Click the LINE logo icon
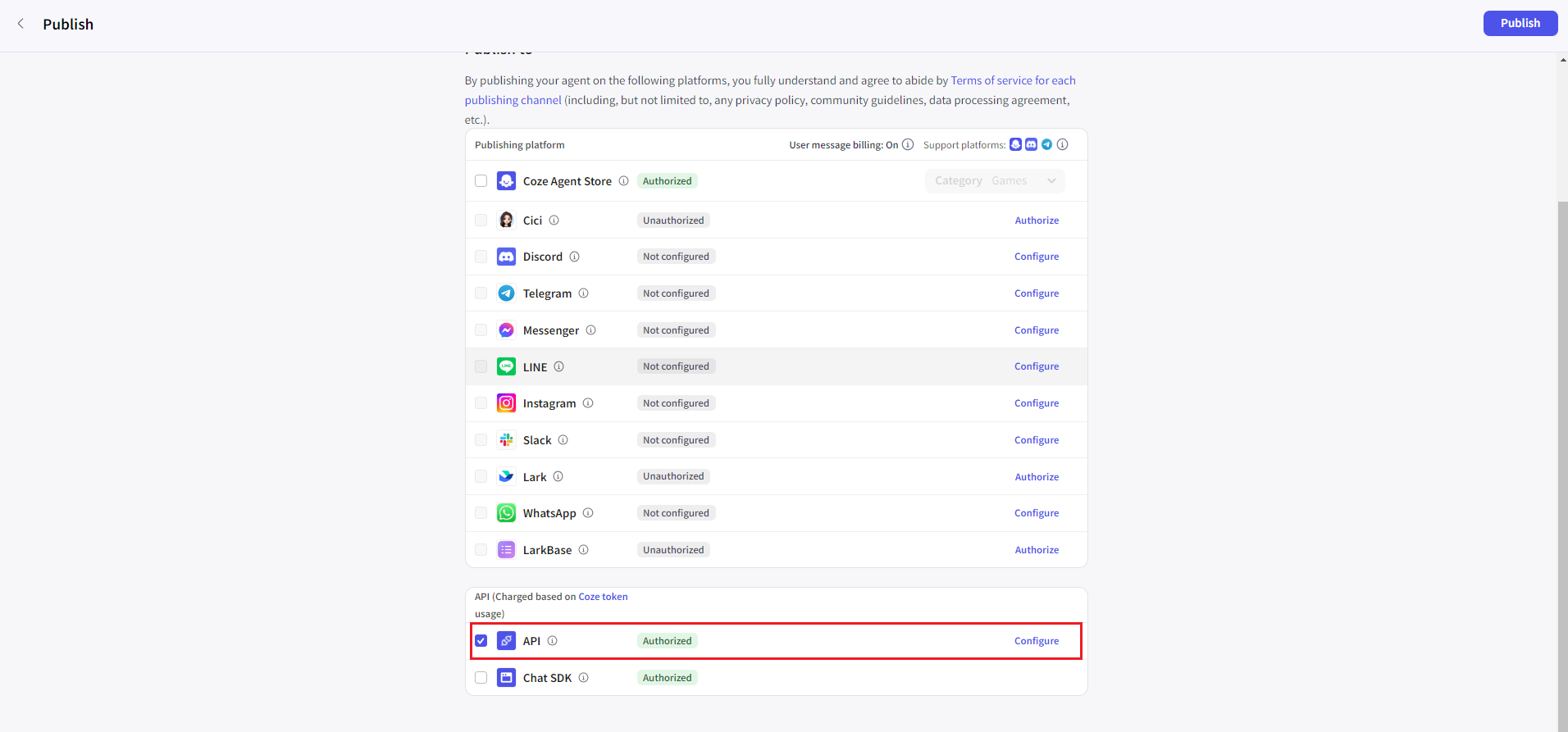The image size is (1568, 732). coord(507,366)
